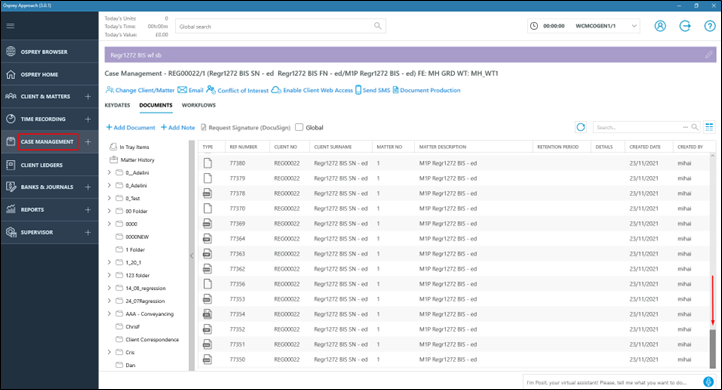
Task: Collapse the folder tree panel arrow
Action: [x=192, y=256]
